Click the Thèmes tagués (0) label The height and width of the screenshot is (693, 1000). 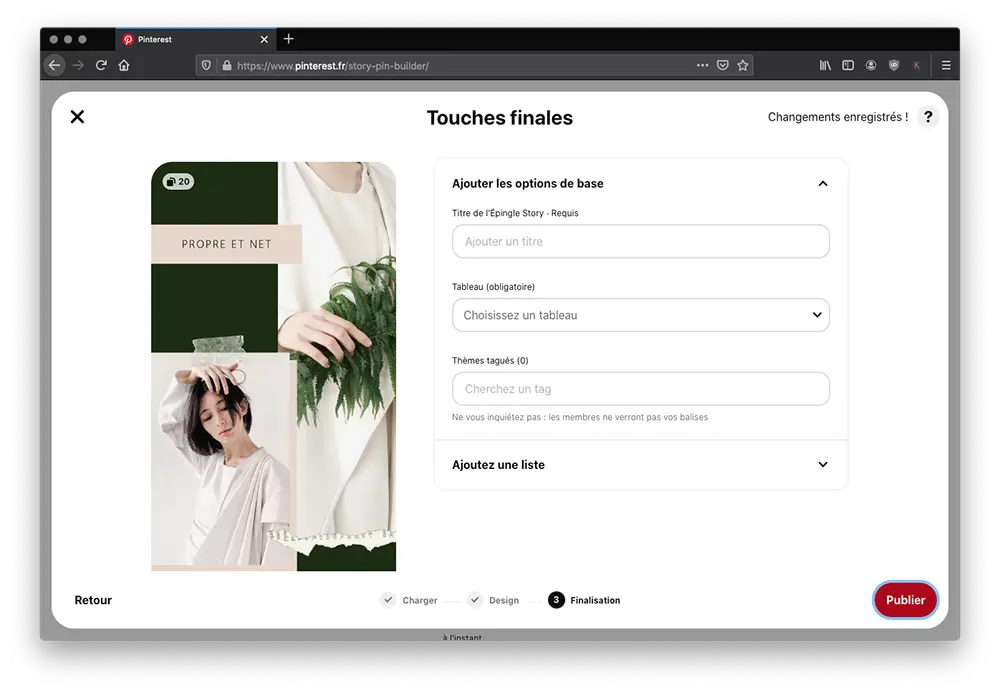click(x=490, y=360)
